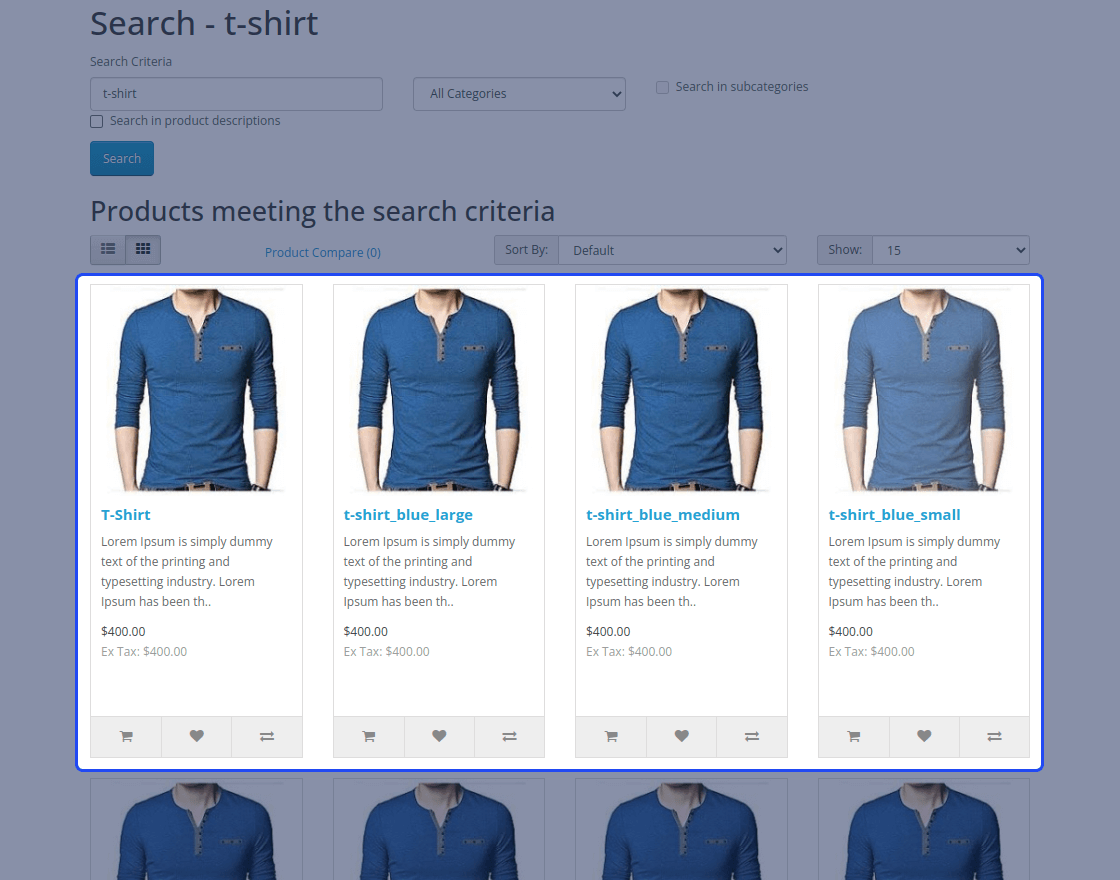The height and width of the screenshot is (880, 1120).
Task: Click the t-shirt_blue_medium product image
Action: [x=681, y=389]
